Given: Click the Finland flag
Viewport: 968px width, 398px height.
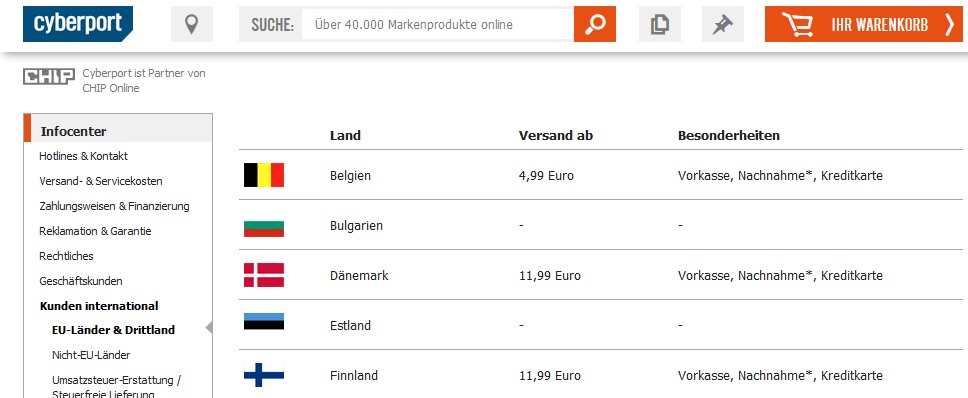Looking at the screenshot, I should coord(264,375).
